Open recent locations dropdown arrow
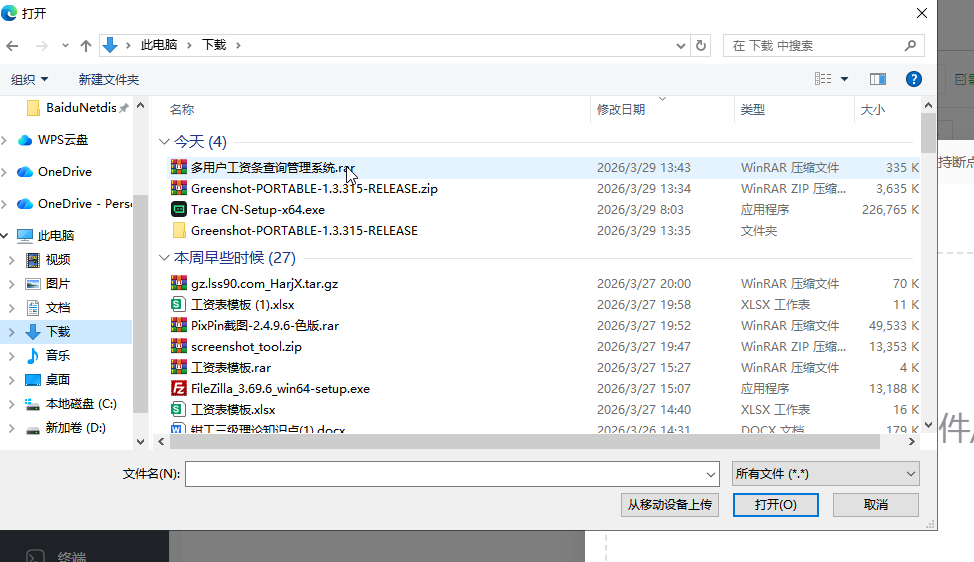The height and width of the screenshot is (562, 974). (x=65, y=45)
